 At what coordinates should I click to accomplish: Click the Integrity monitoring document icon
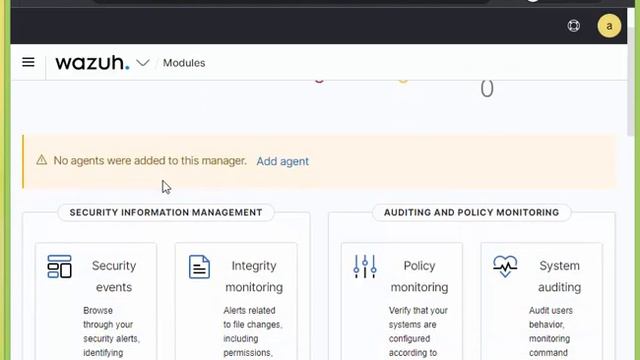pyautogui.click(x=200, y=267)
